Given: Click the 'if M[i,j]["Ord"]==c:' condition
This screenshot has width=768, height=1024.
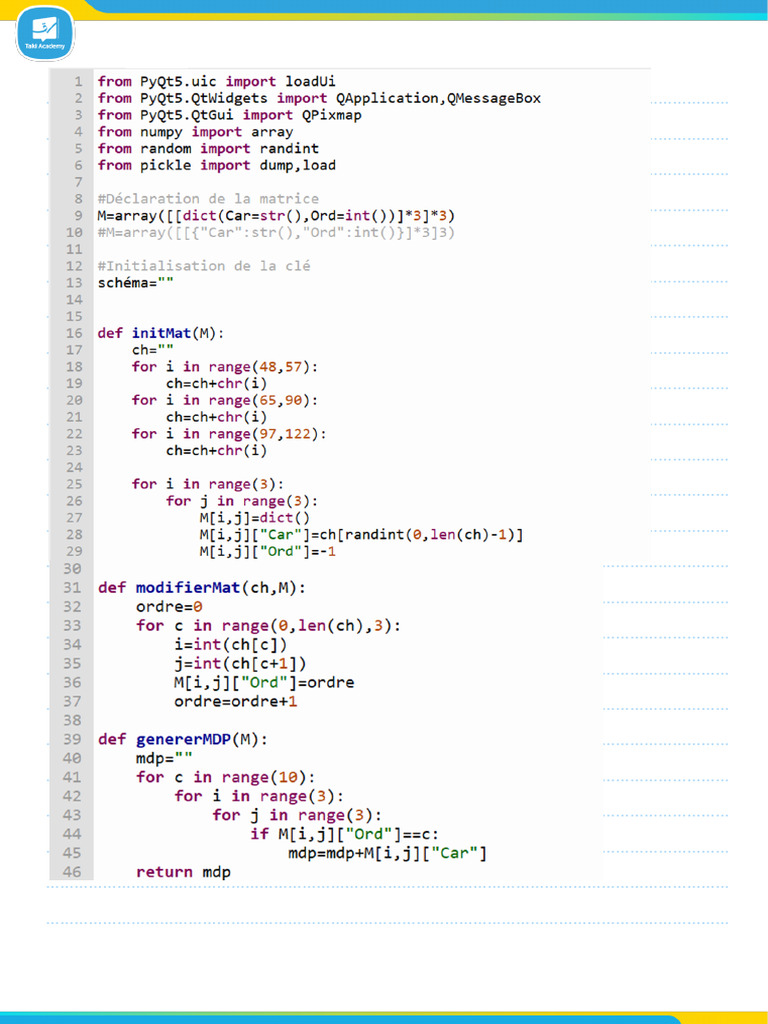Looking at the screenshot, I should [x=345, y=834].
